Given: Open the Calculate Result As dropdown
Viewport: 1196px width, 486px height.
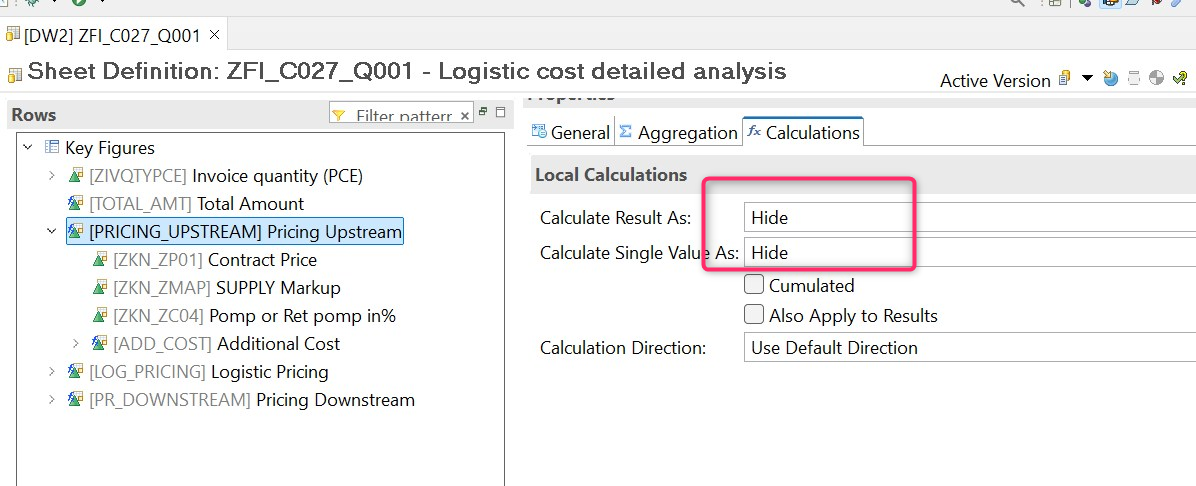Looking at the screenshot, I should [x=968, y=217].
